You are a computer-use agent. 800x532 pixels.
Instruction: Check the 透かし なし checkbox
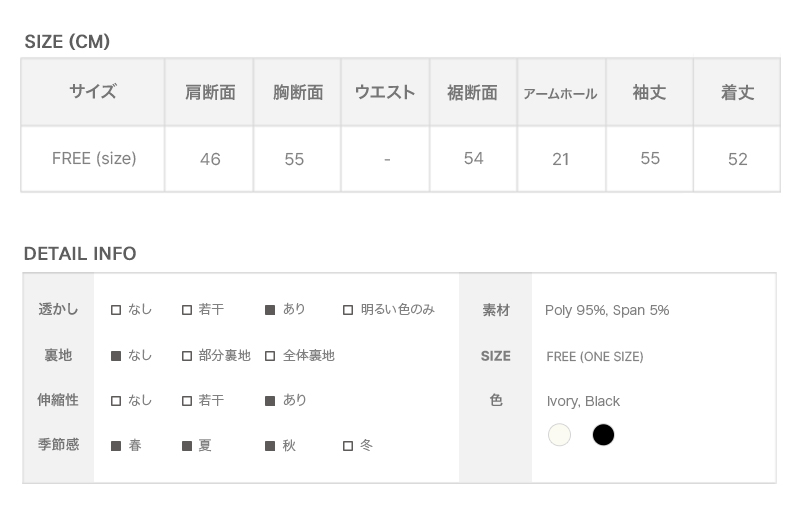(x=116, y=310)
